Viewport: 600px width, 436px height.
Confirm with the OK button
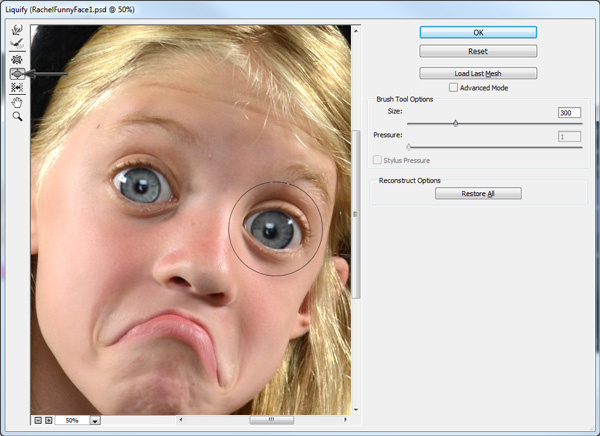pyautogui.click(x=478, y=33)
